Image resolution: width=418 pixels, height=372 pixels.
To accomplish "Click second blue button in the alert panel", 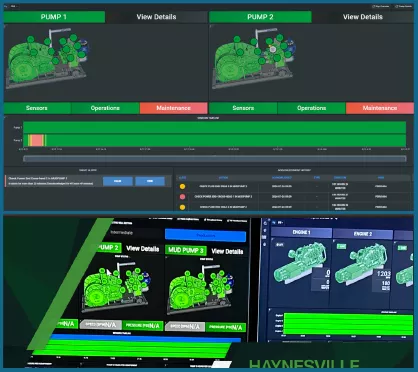I will tap(150, 181).
